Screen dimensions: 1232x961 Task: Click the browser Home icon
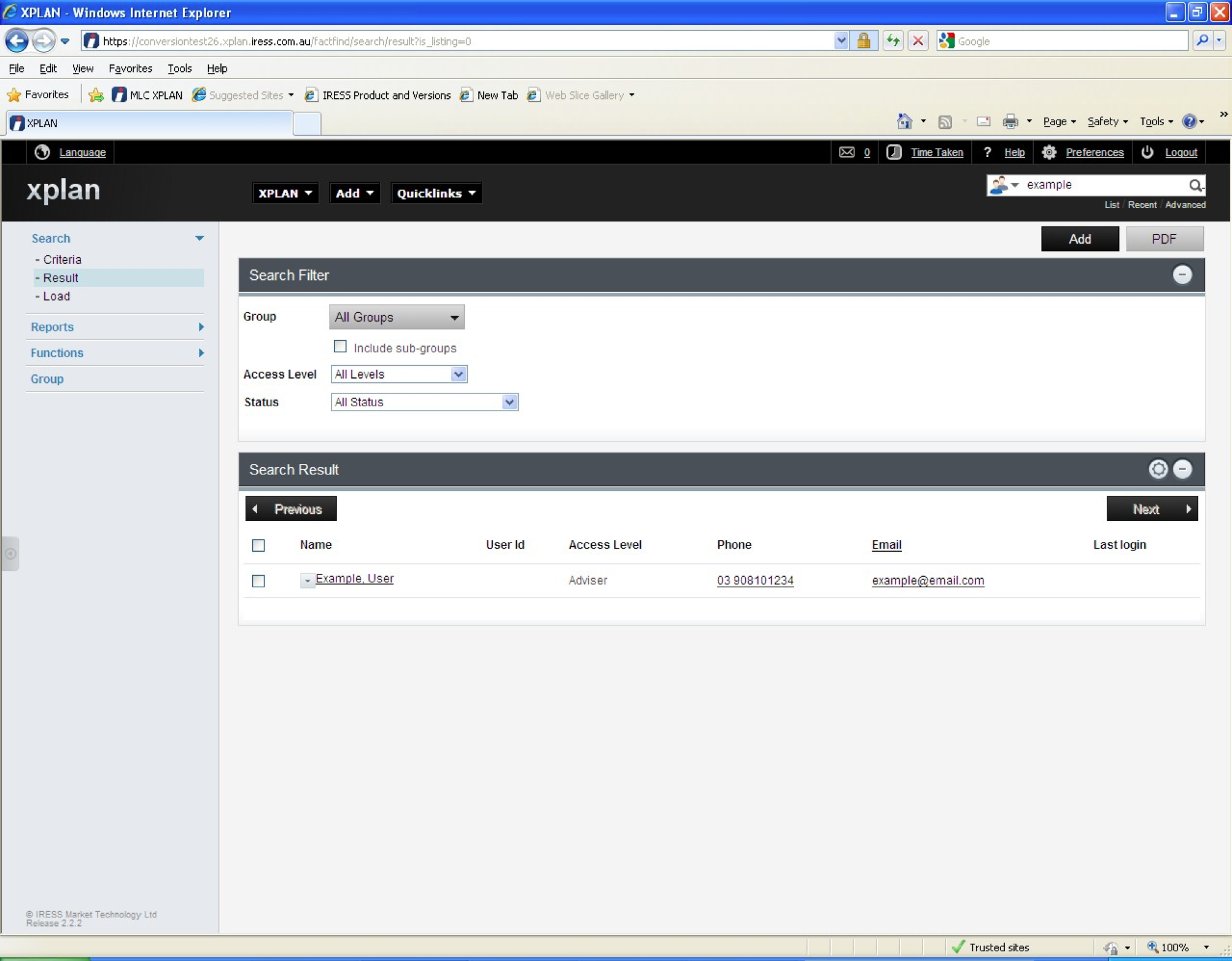pos(904,122)
